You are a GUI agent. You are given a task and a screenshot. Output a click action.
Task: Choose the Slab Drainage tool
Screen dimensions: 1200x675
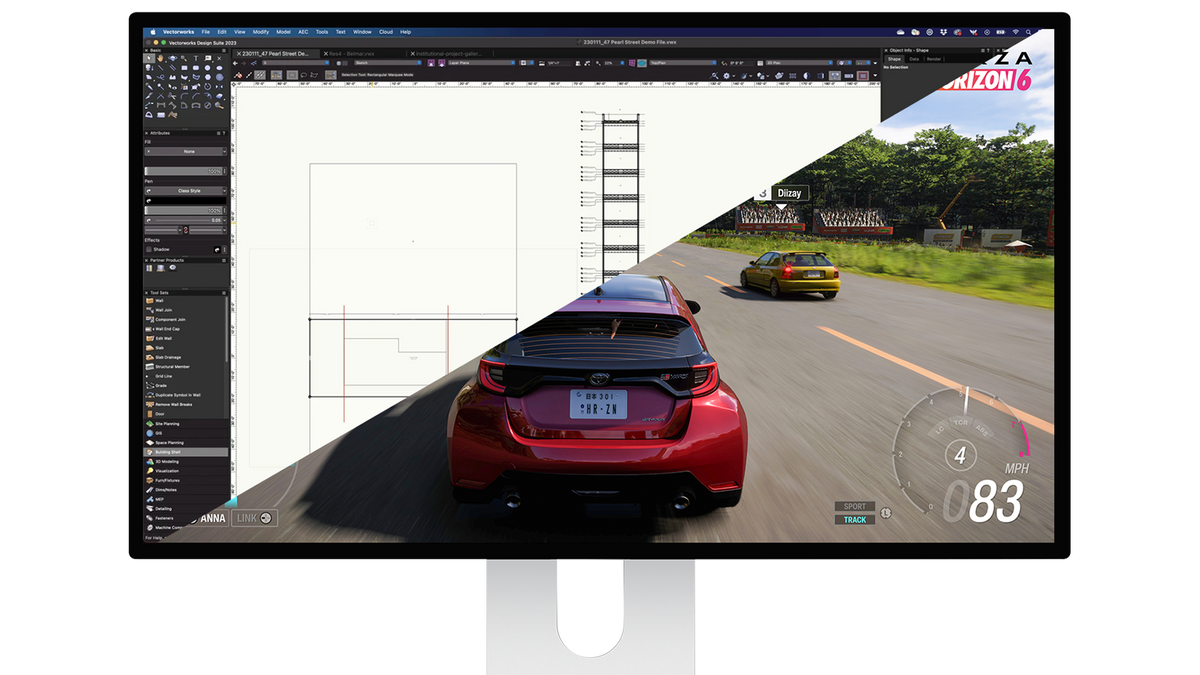click(184, 357)
